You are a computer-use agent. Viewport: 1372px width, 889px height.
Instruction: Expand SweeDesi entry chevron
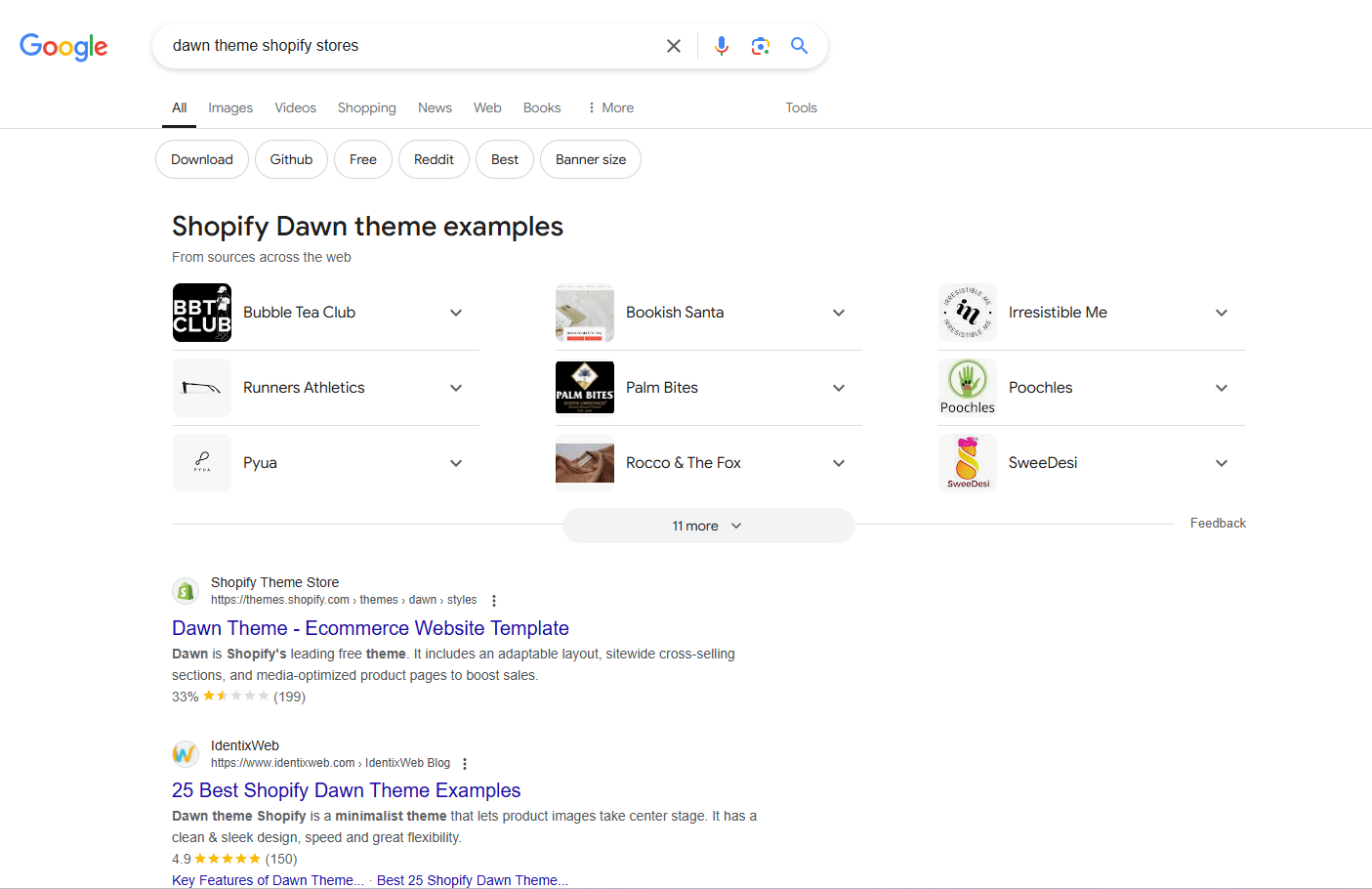pos(1222,463)
